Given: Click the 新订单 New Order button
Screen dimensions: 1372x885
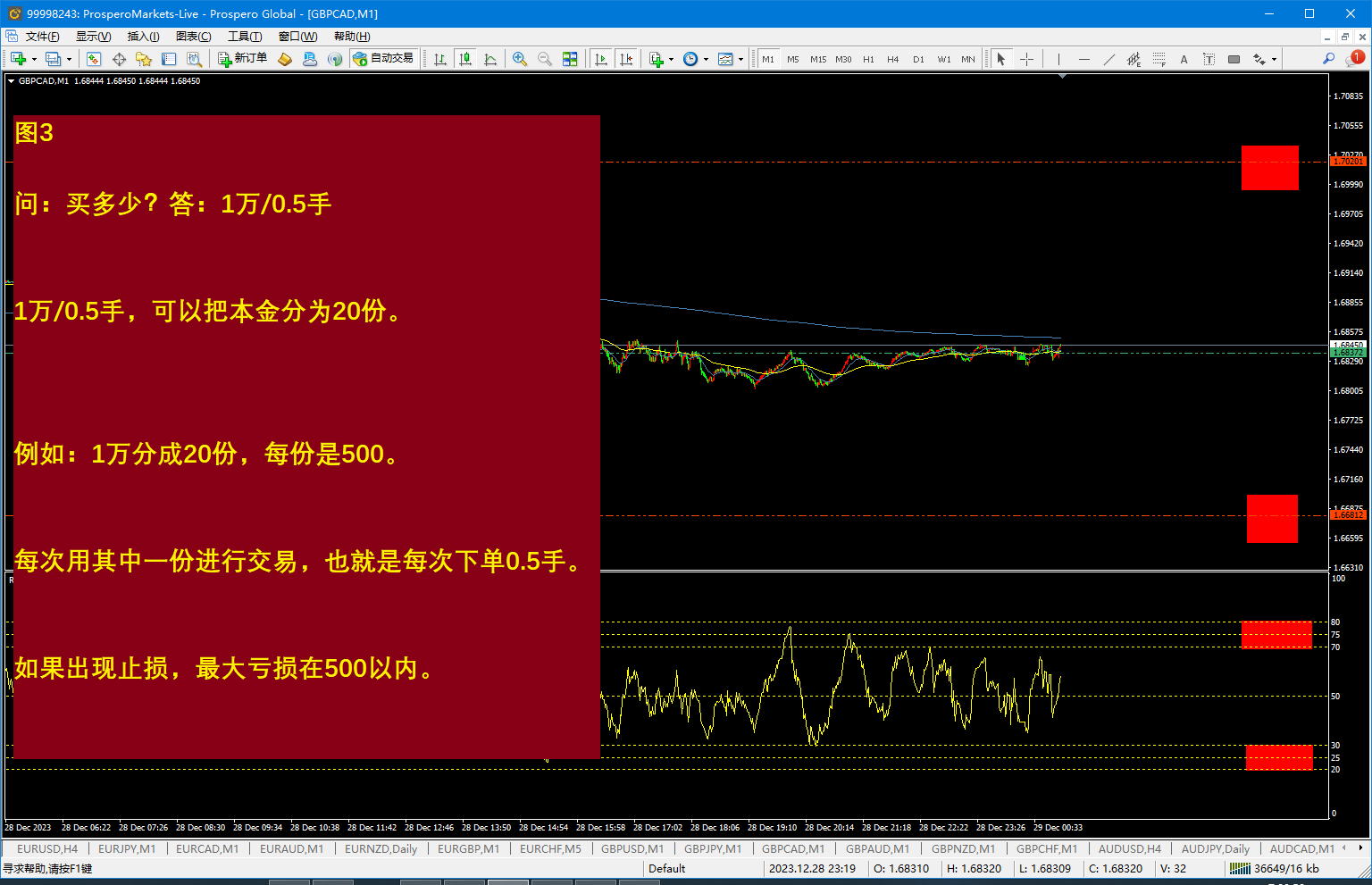Looking at the screenshot, I should point(241,59).
